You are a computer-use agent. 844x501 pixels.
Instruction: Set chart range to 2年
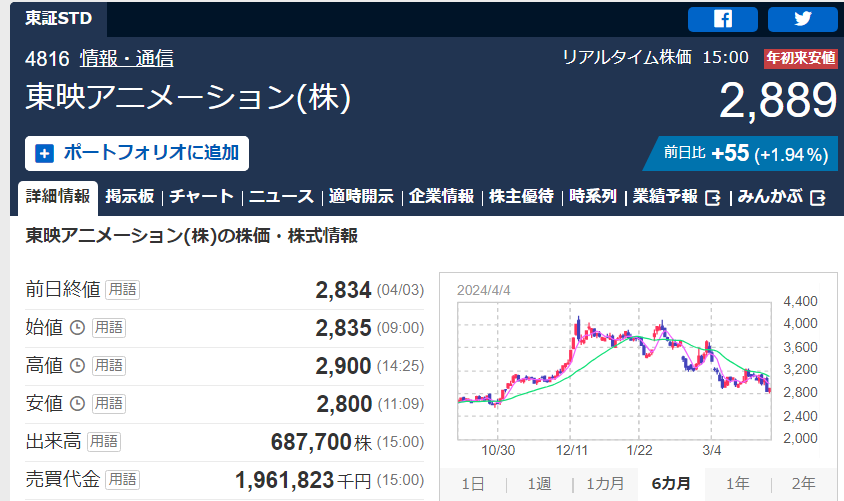[x=804, y=484]
